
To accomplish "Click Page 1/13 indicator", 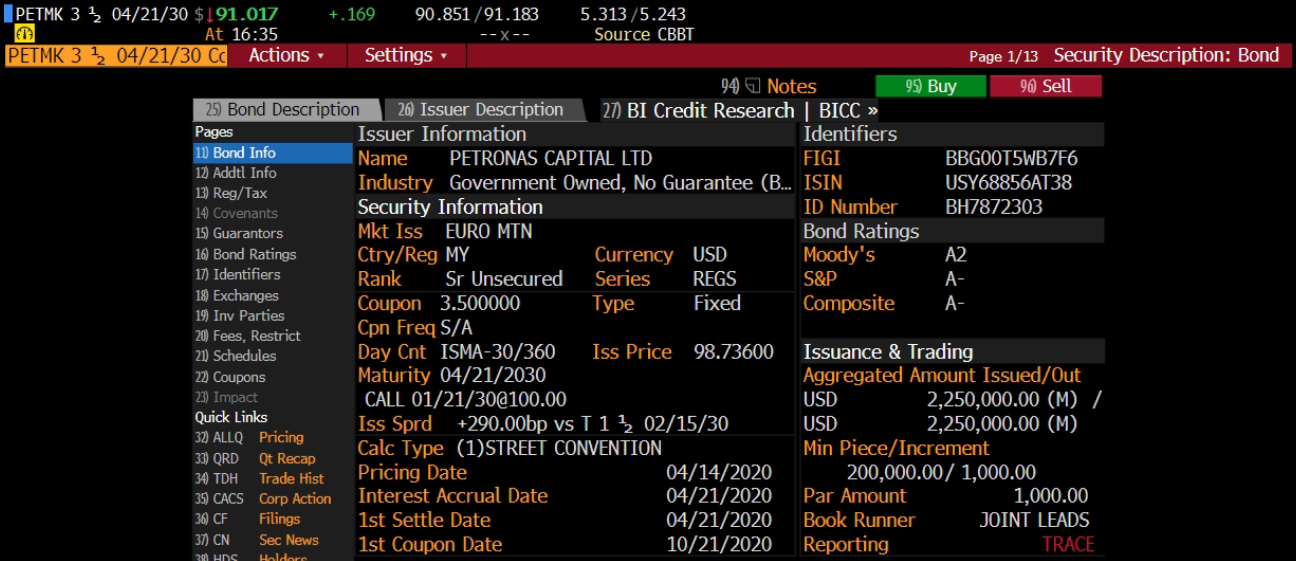I will pyautogui.click(x=1004, y=56).
